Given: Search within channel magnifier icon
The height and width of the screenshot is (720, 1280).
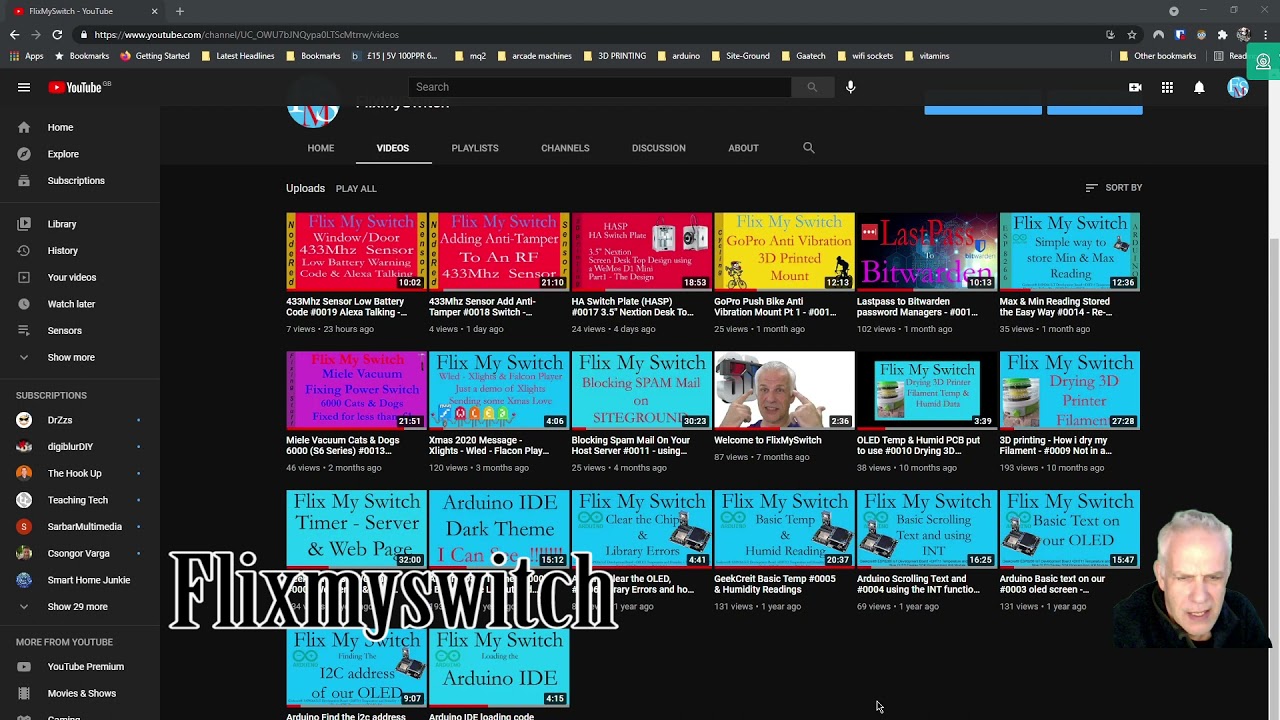Looking at the screenshot, I should point(808,148).
